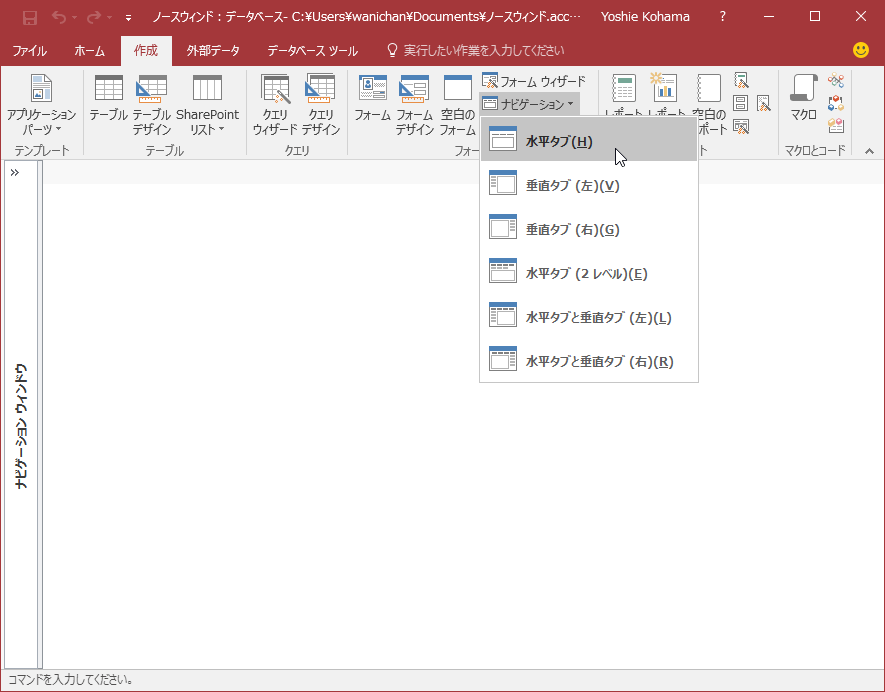Click the レポート icon with green header

point(624,89)
